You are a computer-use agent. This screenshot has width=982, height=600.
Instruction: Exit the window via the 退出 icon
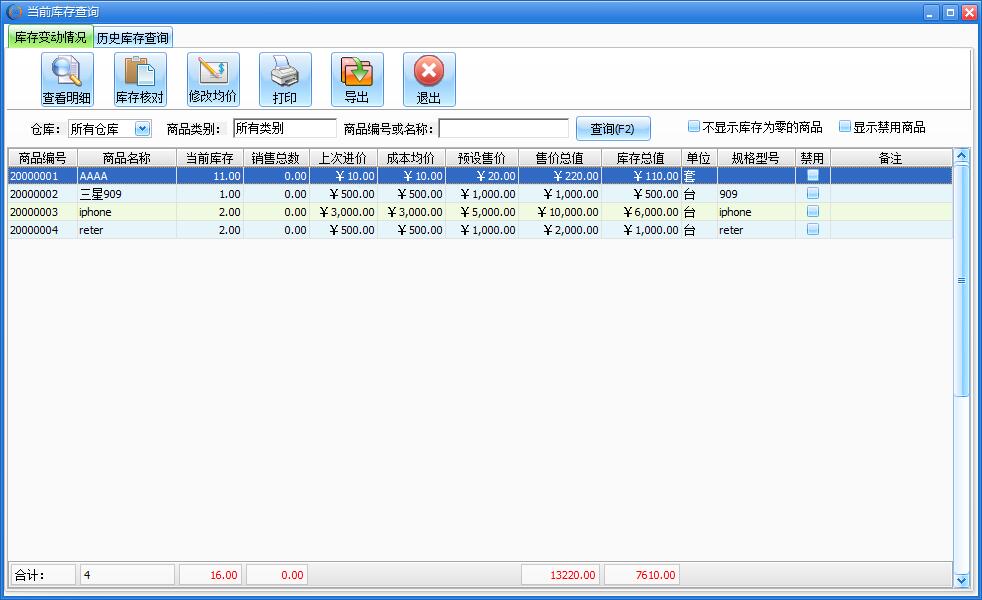click(x=429, y=79)
